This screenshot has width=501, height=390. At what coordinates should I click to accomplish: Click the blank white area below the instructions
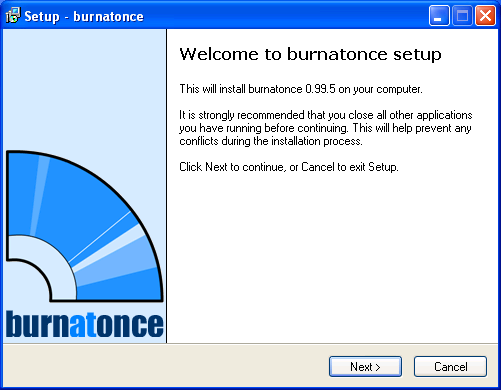pyautogui.click(x=332, y=257)
